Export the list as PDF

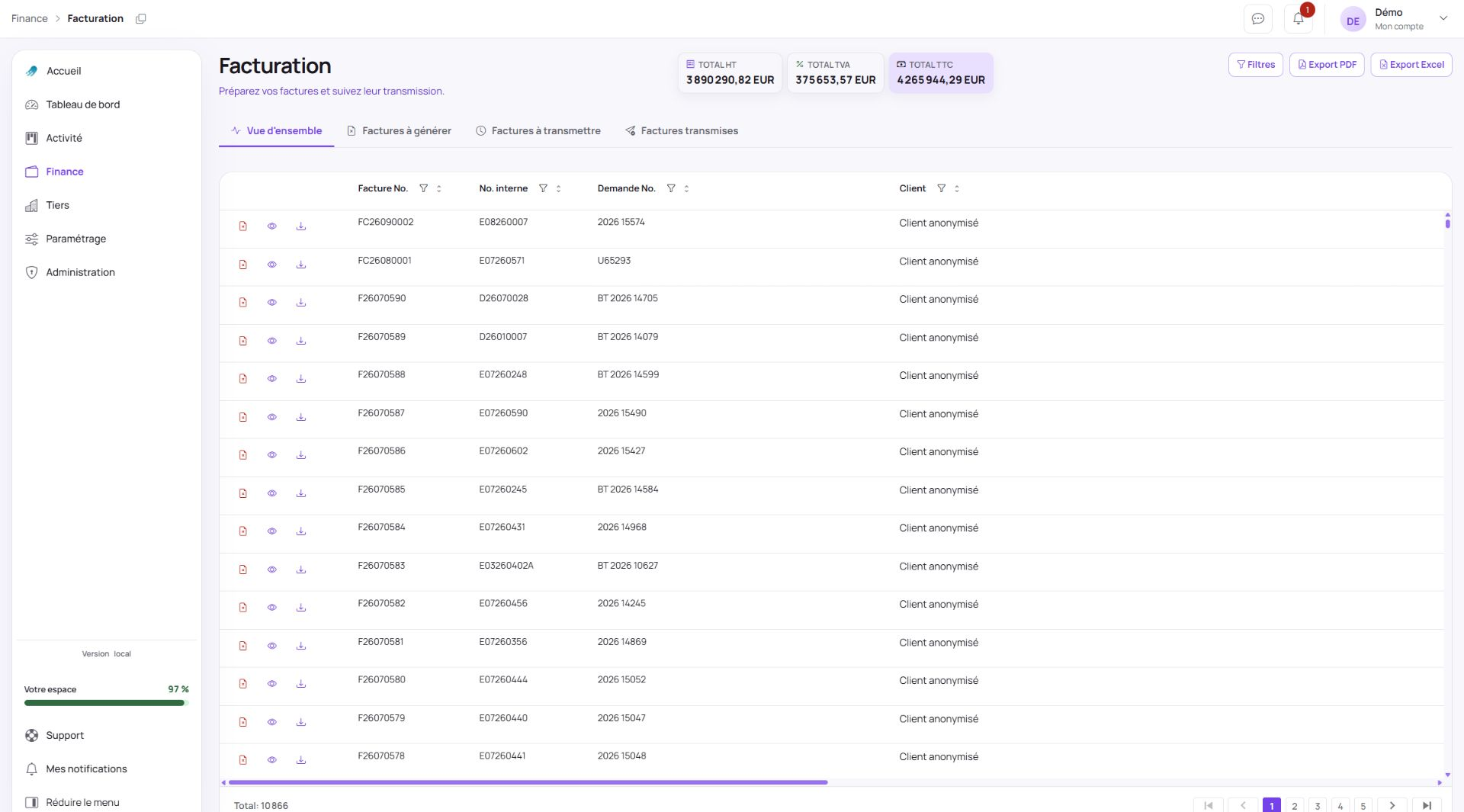tap(1327, 65)
